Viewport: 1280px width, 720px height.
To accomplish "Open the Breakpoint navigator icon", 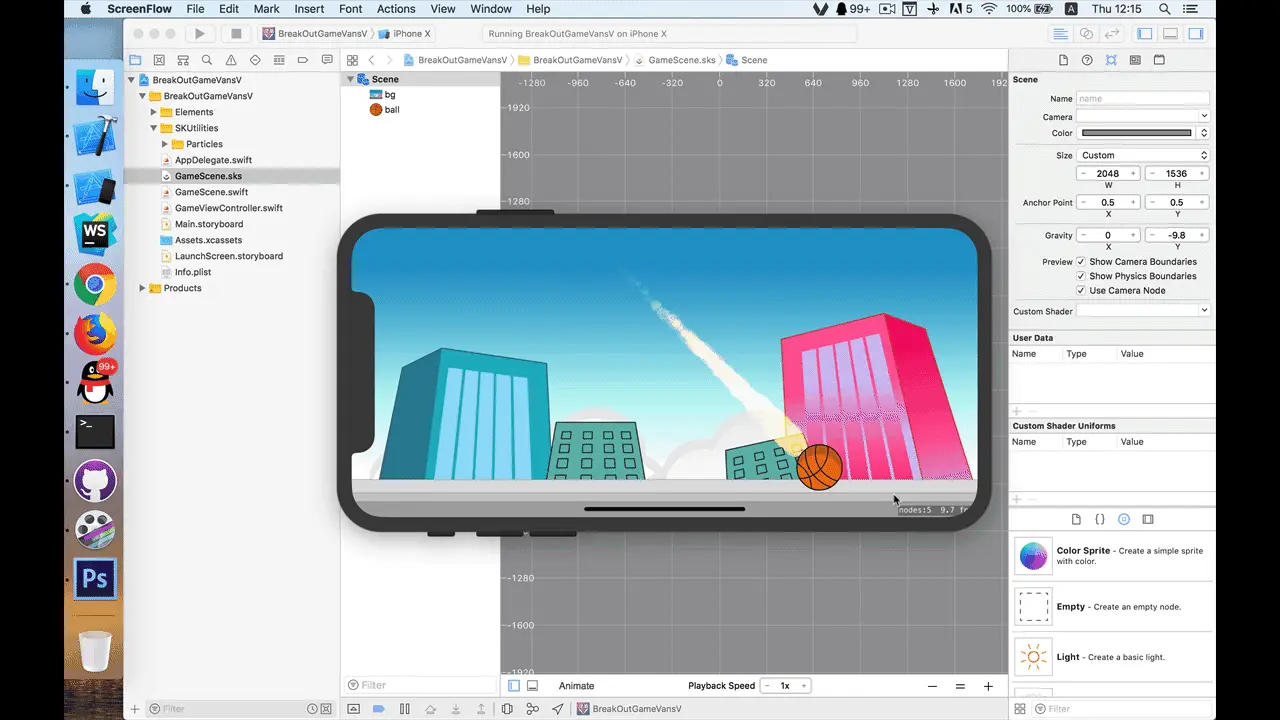I will tap(303, 60).
